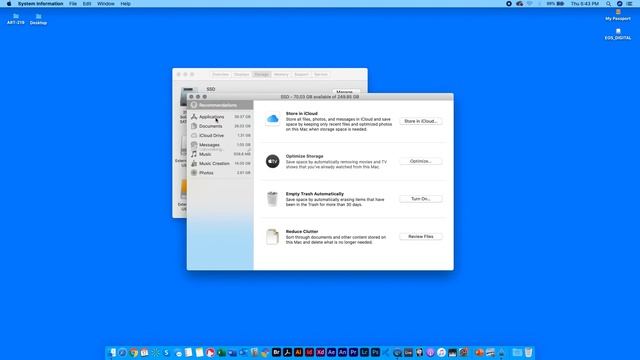Click the Optimize button
The height and width of the screenshot is (360, 640).
tap(420, 161)
